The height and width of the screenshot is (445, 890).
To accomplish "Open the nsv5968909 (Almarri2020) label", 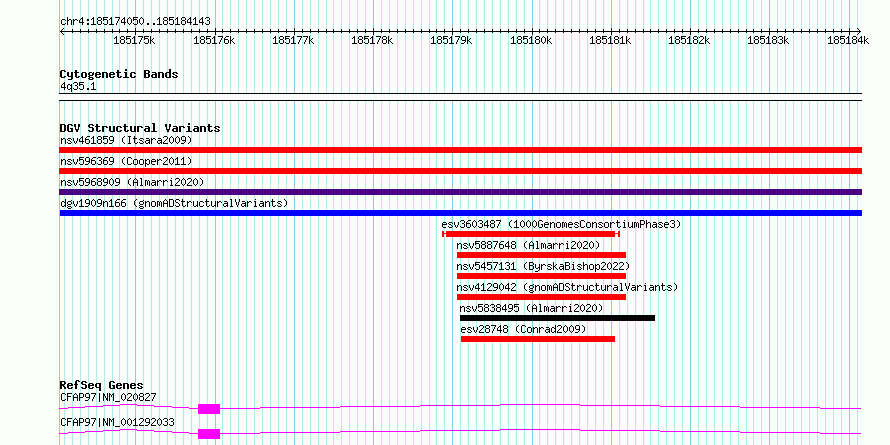I will point(132,182).
